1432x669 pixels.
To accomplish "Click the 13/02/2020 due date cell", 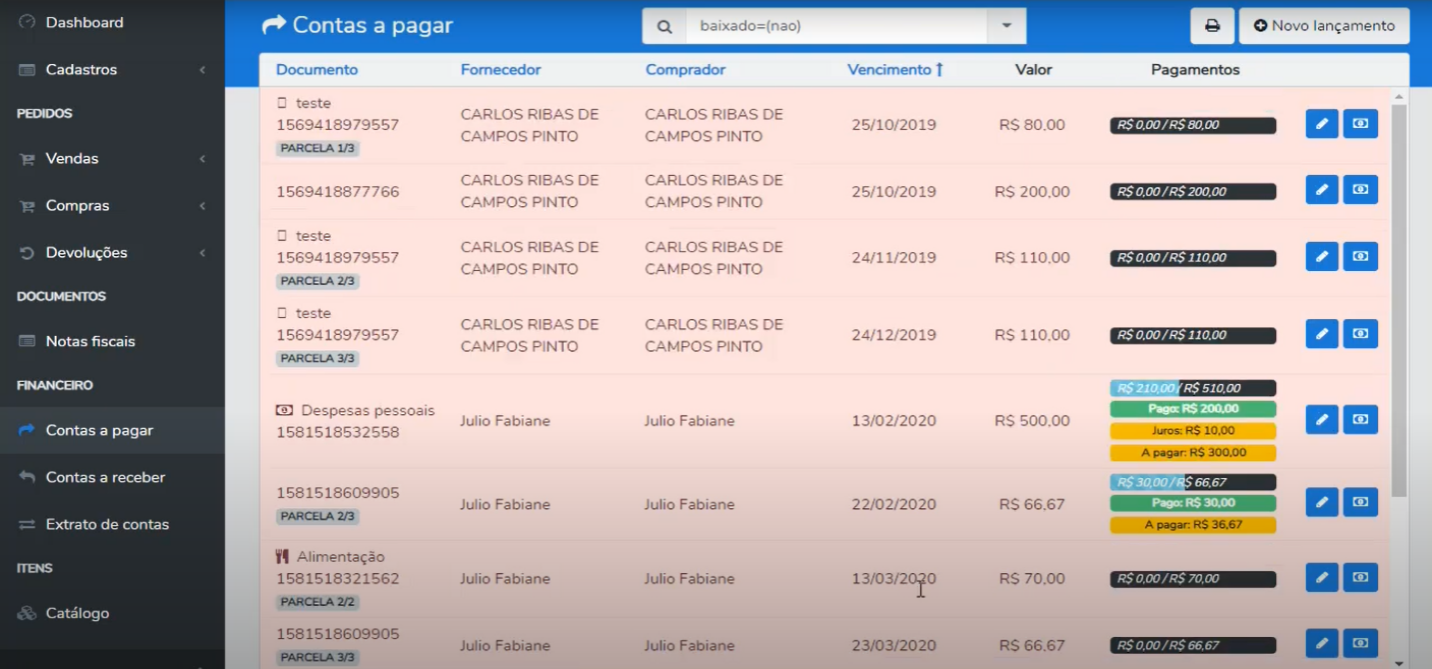I will coord(894,421).
